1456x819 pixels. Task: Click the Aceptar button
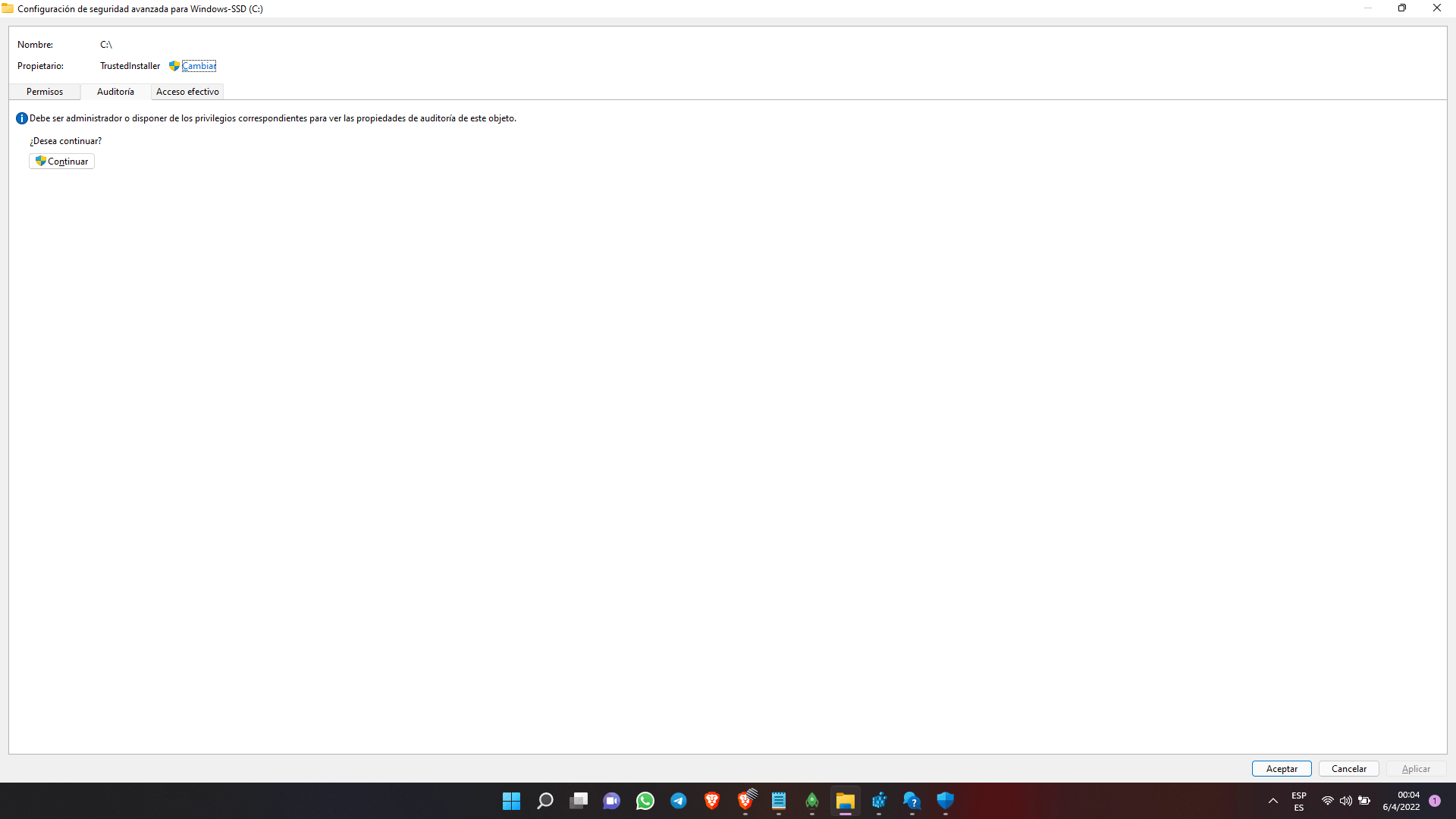pos(1282,768)
